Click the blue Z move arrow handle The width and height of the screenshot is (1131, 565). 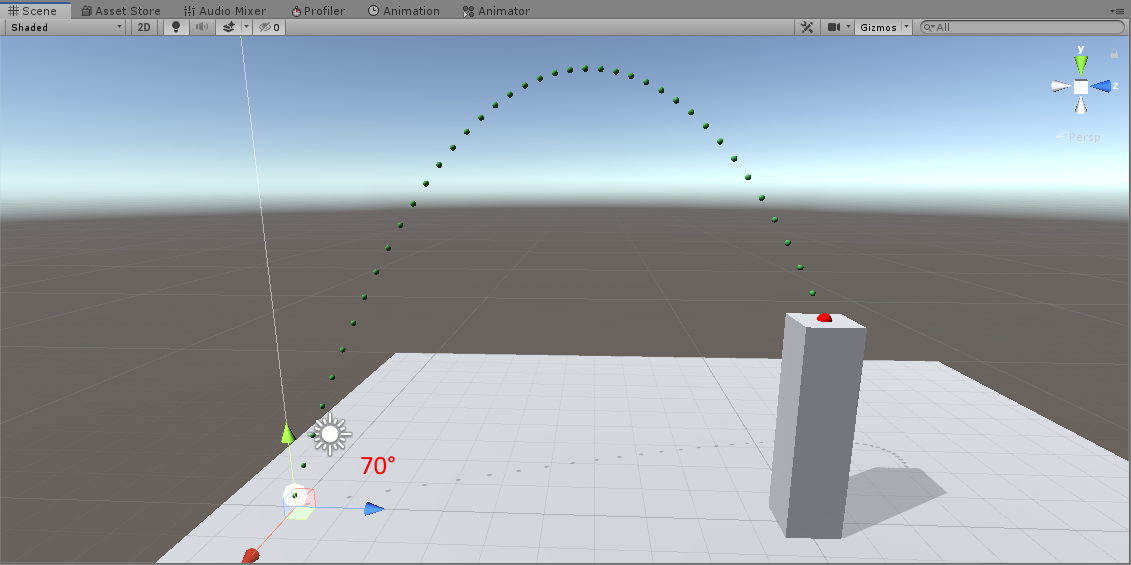click(374, 509)
